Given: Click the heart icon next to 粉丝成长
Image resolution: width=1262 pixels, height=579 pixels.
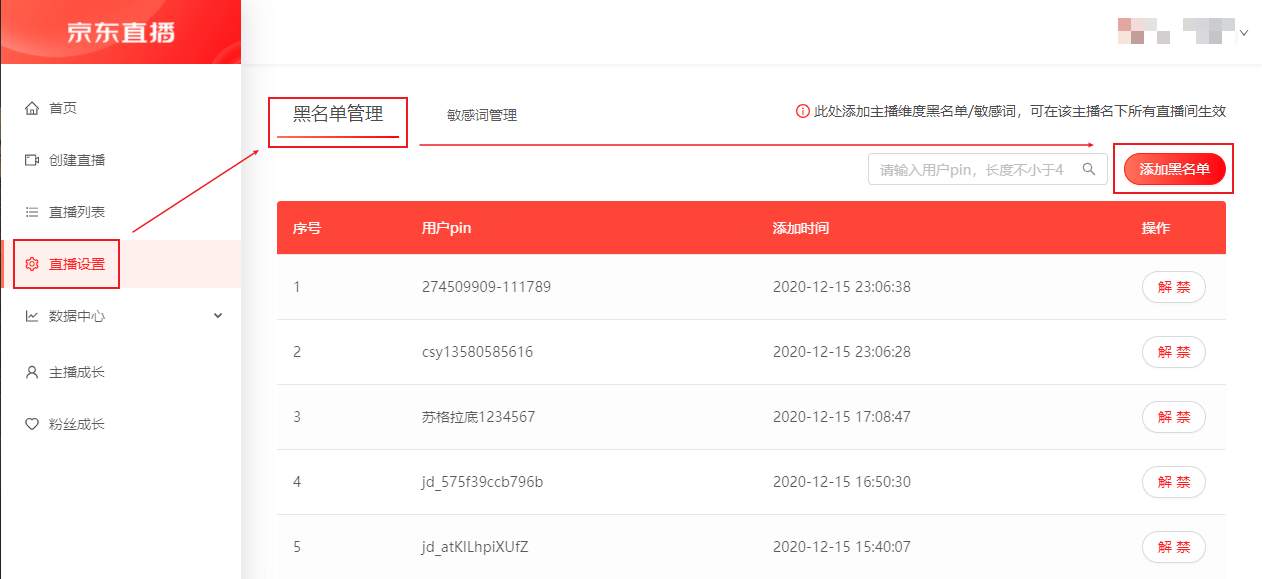Looking at the screenshot, I should click(x=32, y=424).
